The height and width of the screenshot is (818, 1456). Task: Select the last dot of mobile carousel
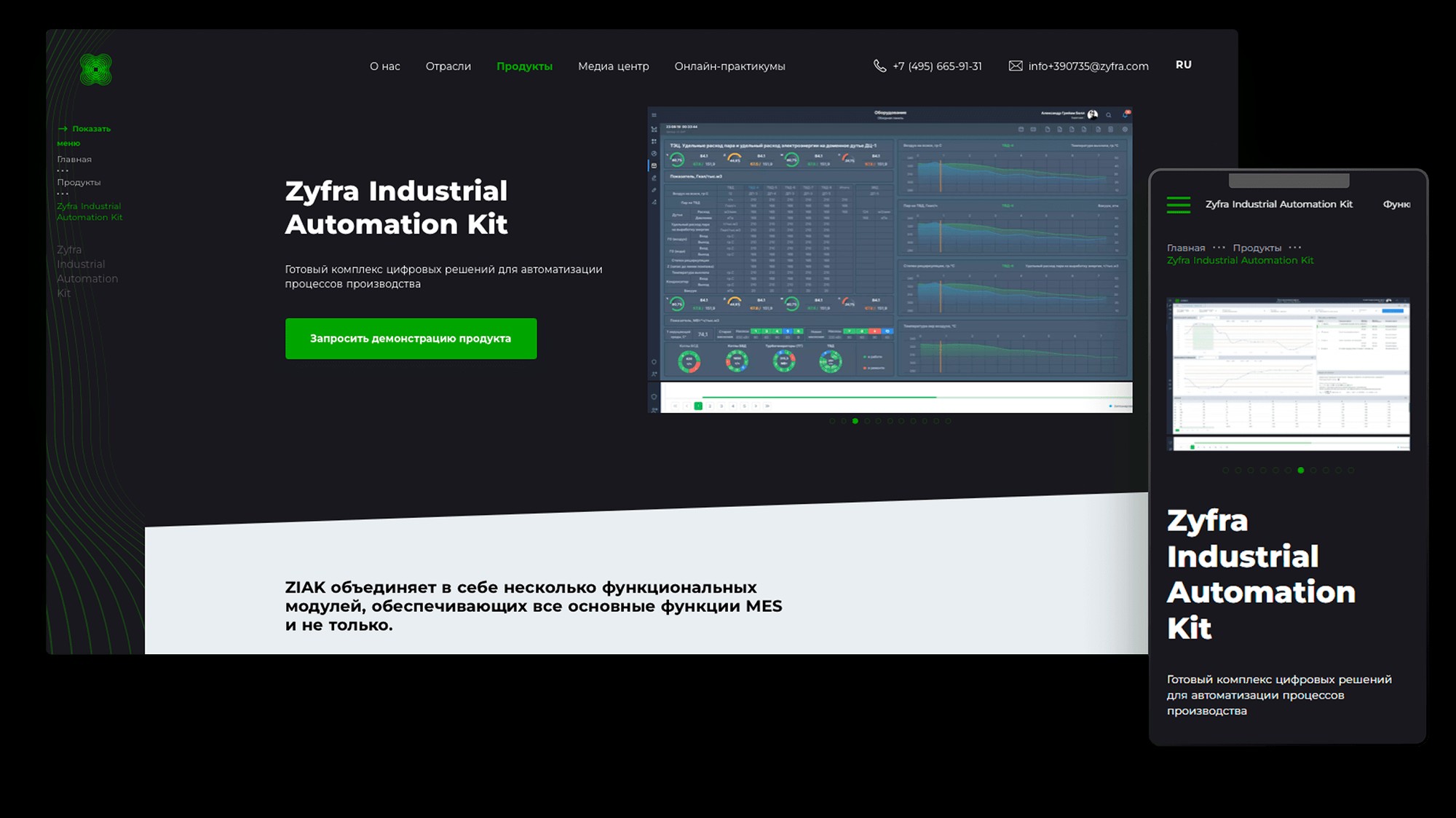point(1351,471)
